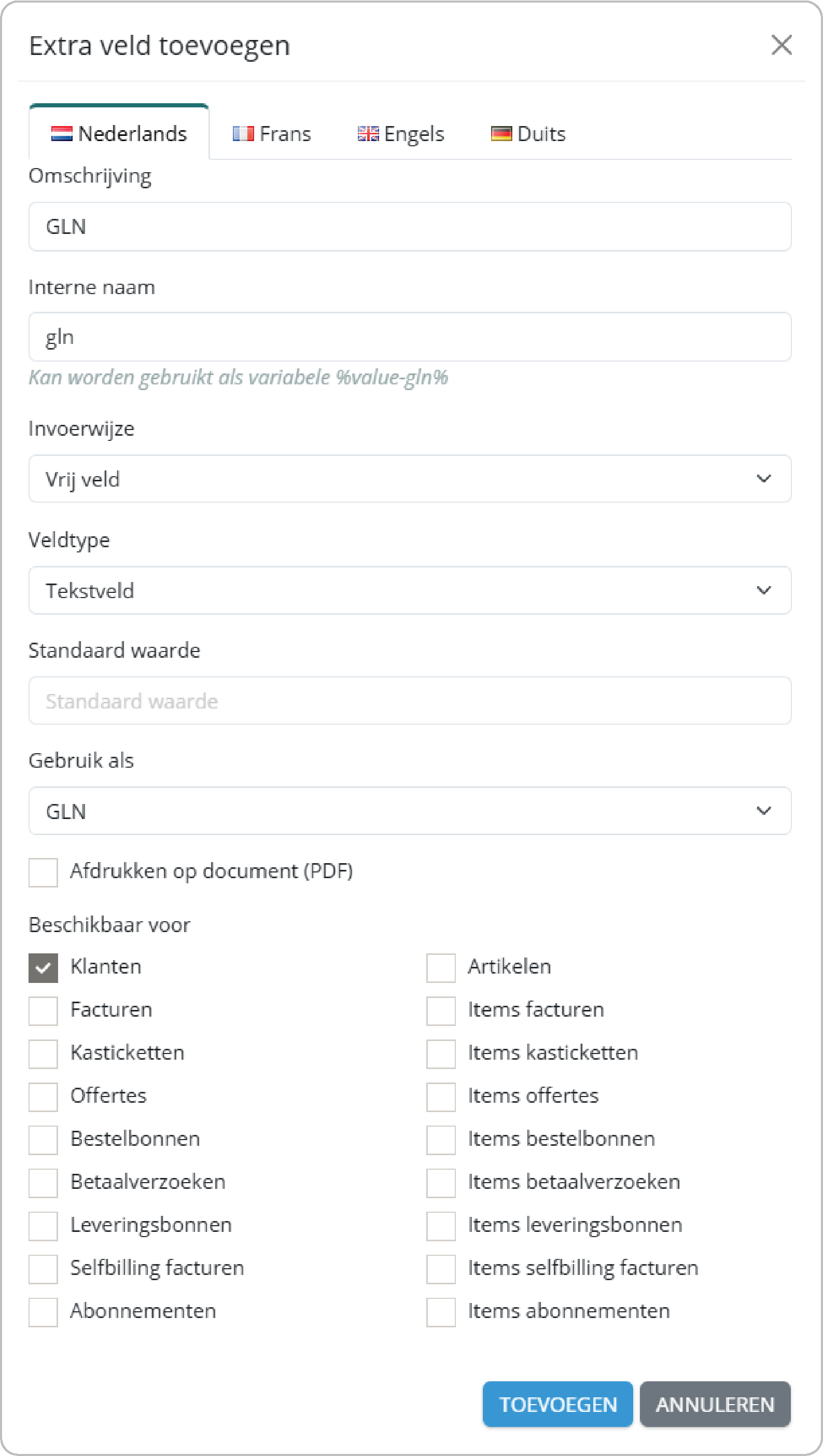The height and width of the screenshot is (1456, 823).
Task: Focus the Standaard waarde input field
Action: 410,701
